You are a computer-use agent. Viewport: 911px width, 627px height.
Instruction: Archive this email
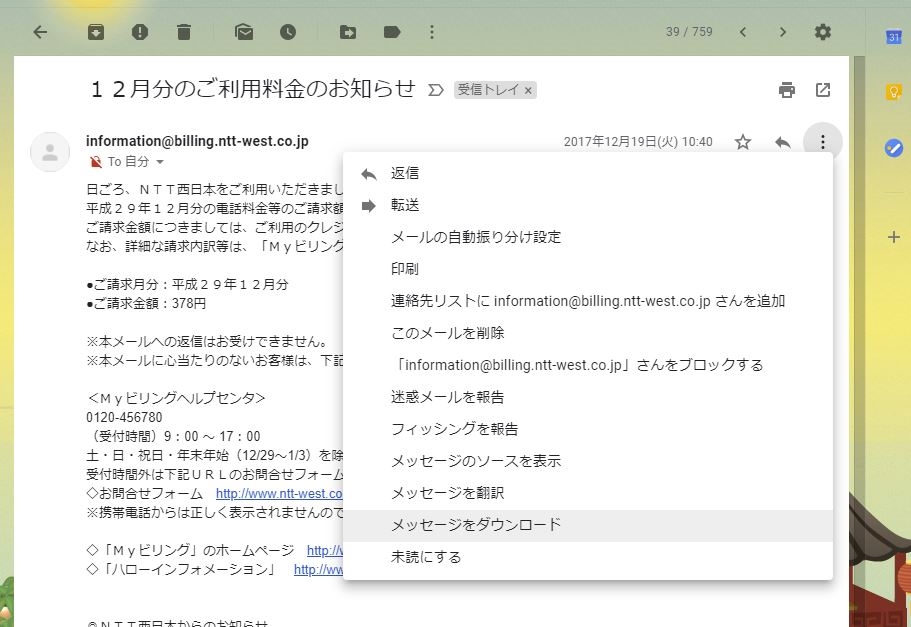click(96, 32)
